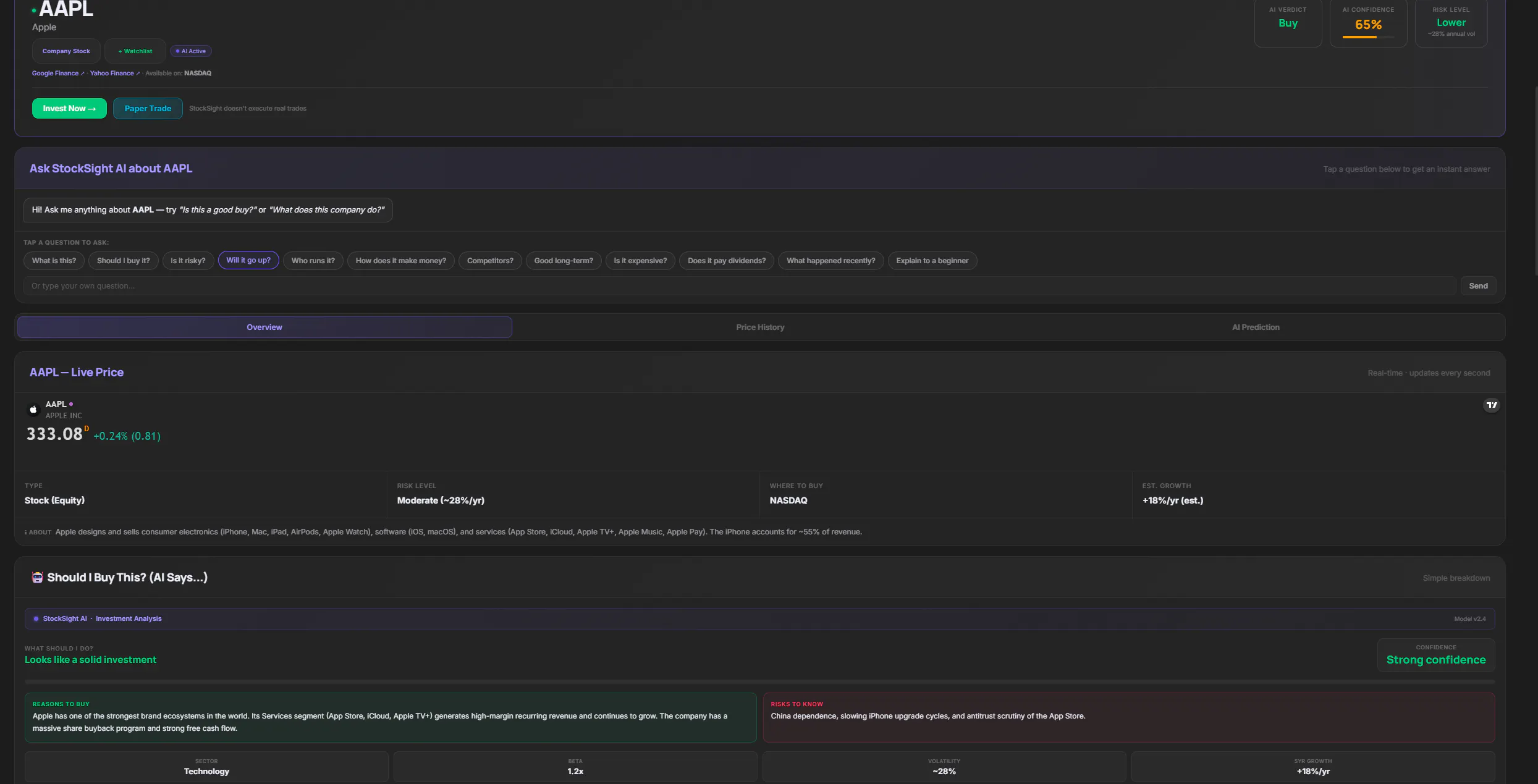
Task: Click the live price '333.08'
Action: pyautogui.click(x=54, y=434)
